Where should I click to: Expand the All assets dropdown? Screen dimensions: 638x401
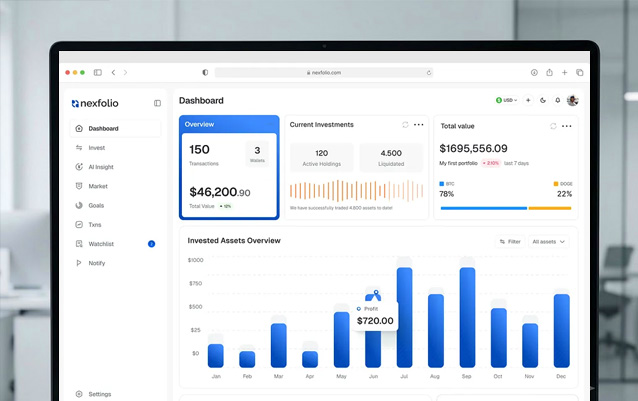(548, 242)
